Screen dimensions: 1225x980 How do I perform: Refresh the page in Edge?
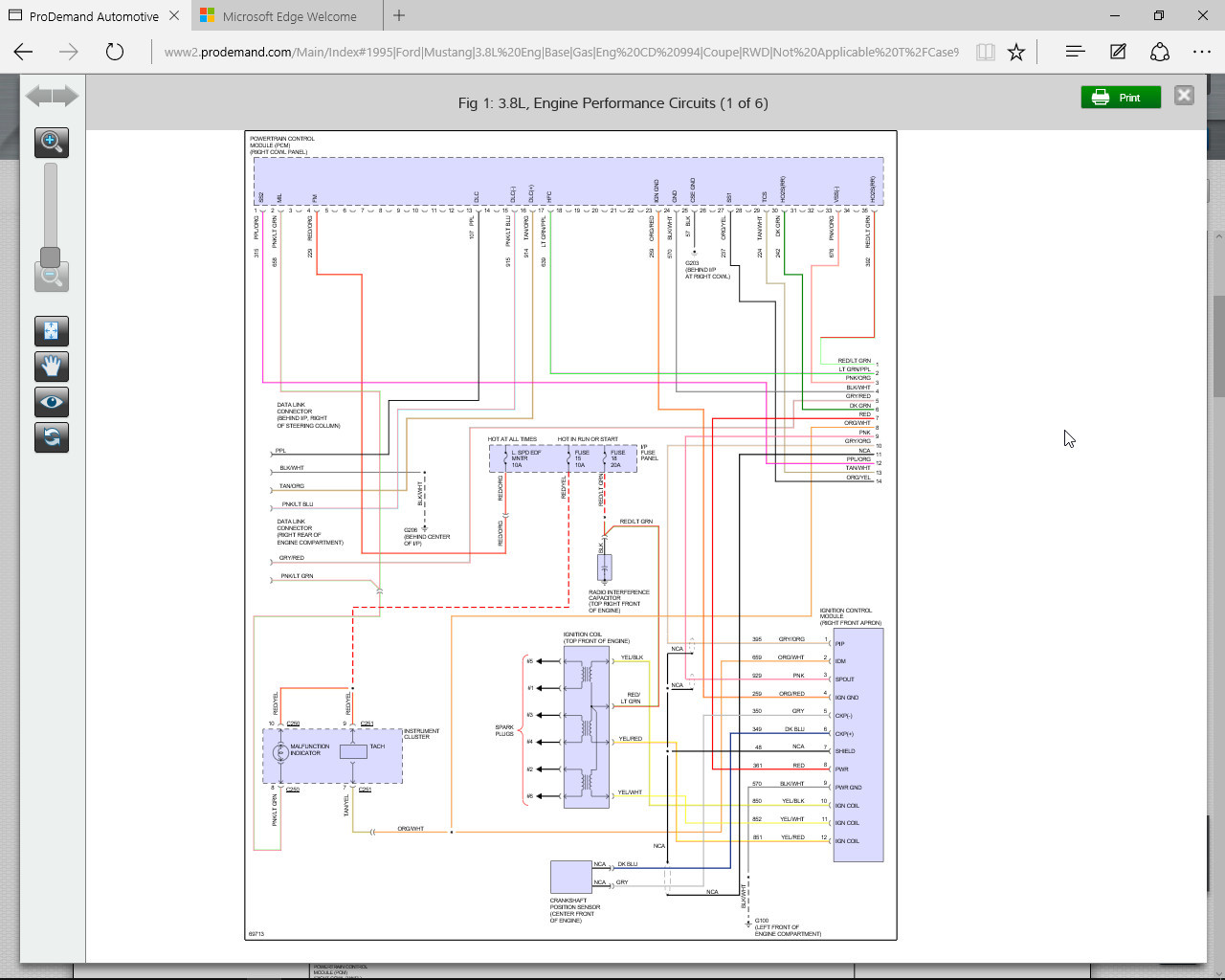click(115, 52)
